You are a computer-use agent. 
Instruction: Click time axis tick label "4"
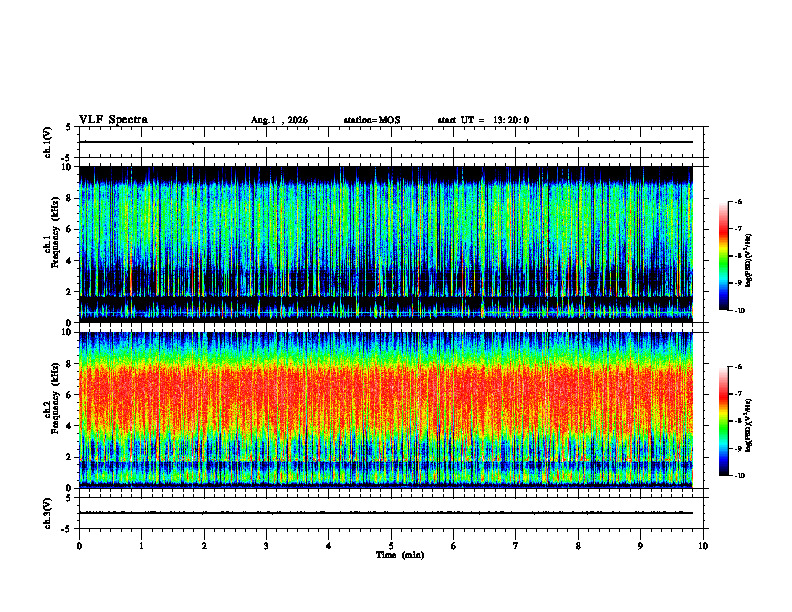pyautogui.click(x=328, y=546)
